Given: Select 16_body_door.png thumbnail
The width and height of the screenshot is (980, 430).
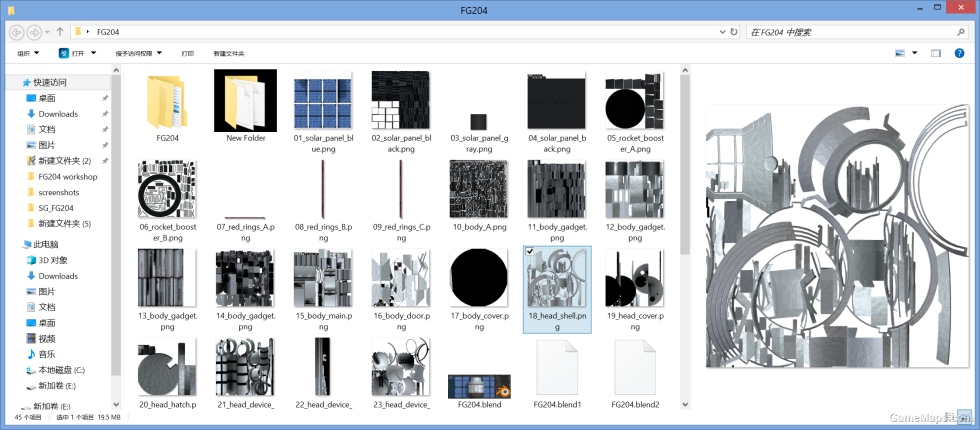Looking at the screenshot, I should click(401, 278).
